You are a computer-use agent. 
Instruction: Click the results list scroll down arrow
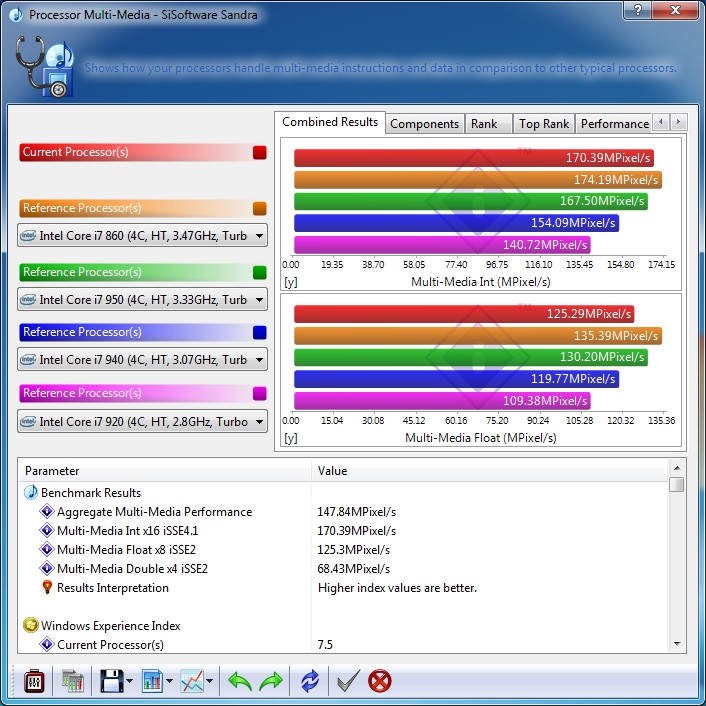(677, 644)
